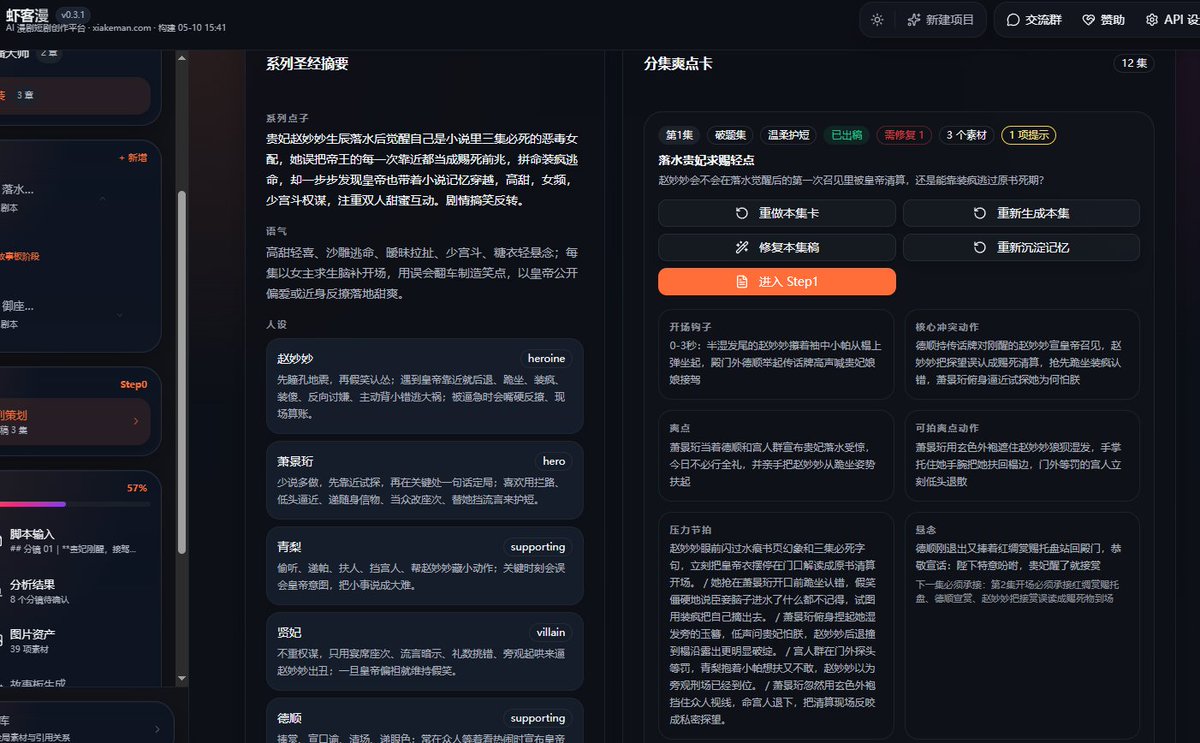1200x743 pixels.
Task: Open the 交流群 chat bubble icon
Action: (x=1013, y=20)
